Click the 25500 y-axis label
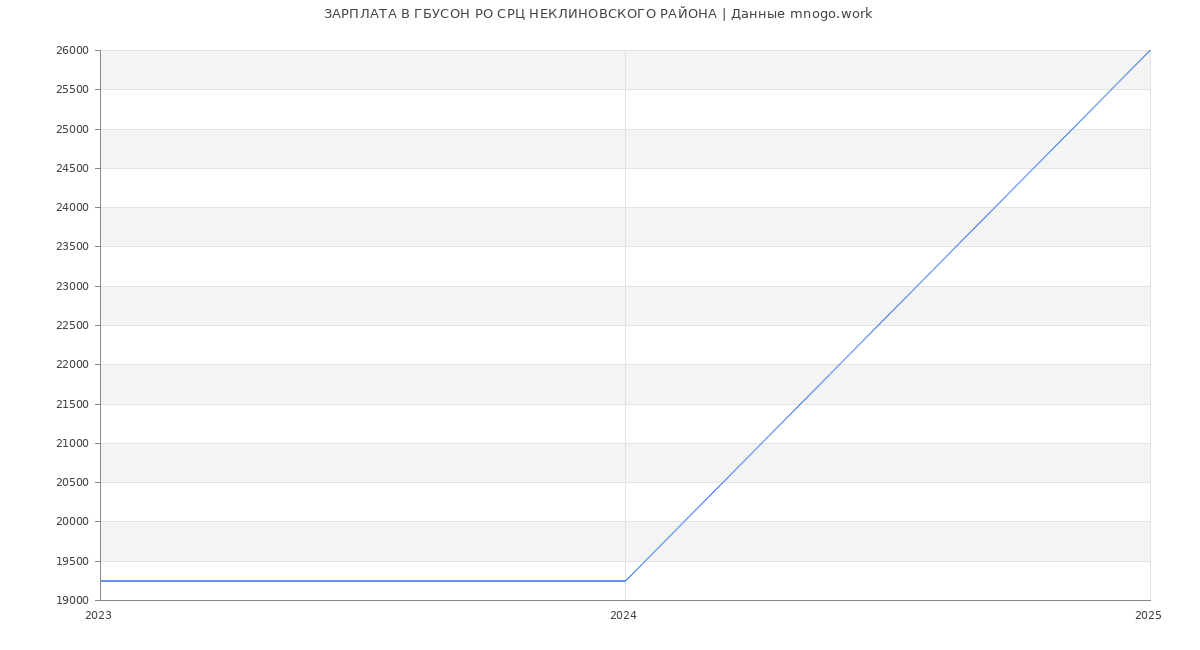This screenshot has height=650, width=1200. (x=72, y=90)
